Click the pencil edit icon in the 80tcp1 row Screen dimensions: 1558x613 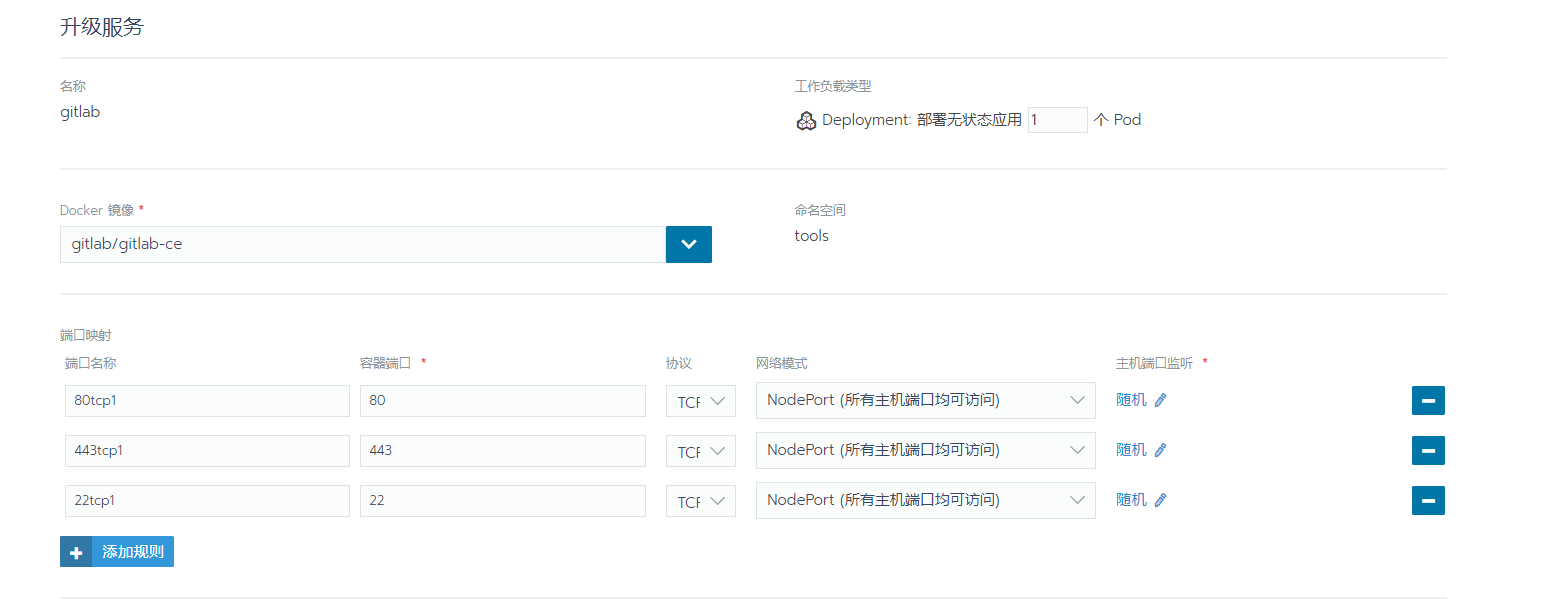(1160, 400)
